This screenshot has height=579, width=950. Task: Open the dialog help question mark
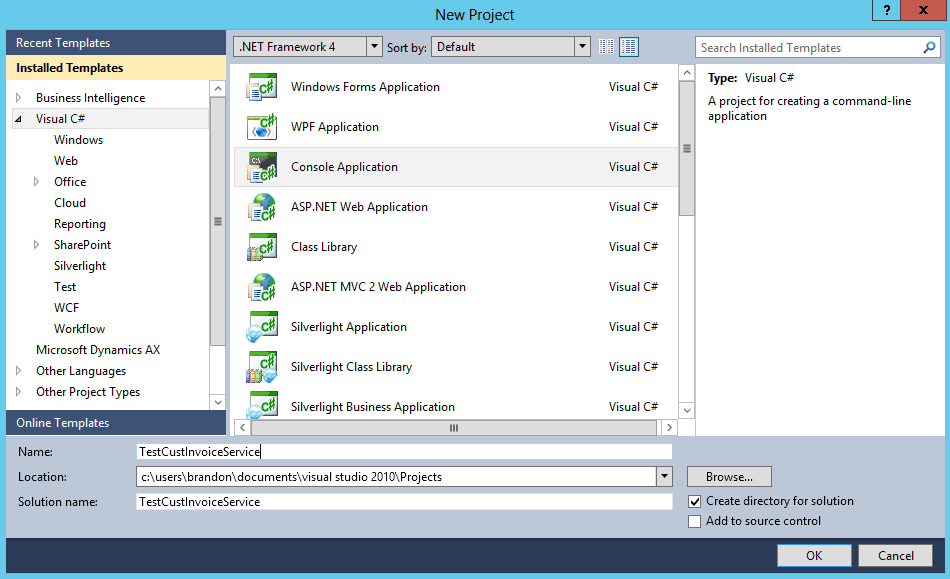point(886,10)
